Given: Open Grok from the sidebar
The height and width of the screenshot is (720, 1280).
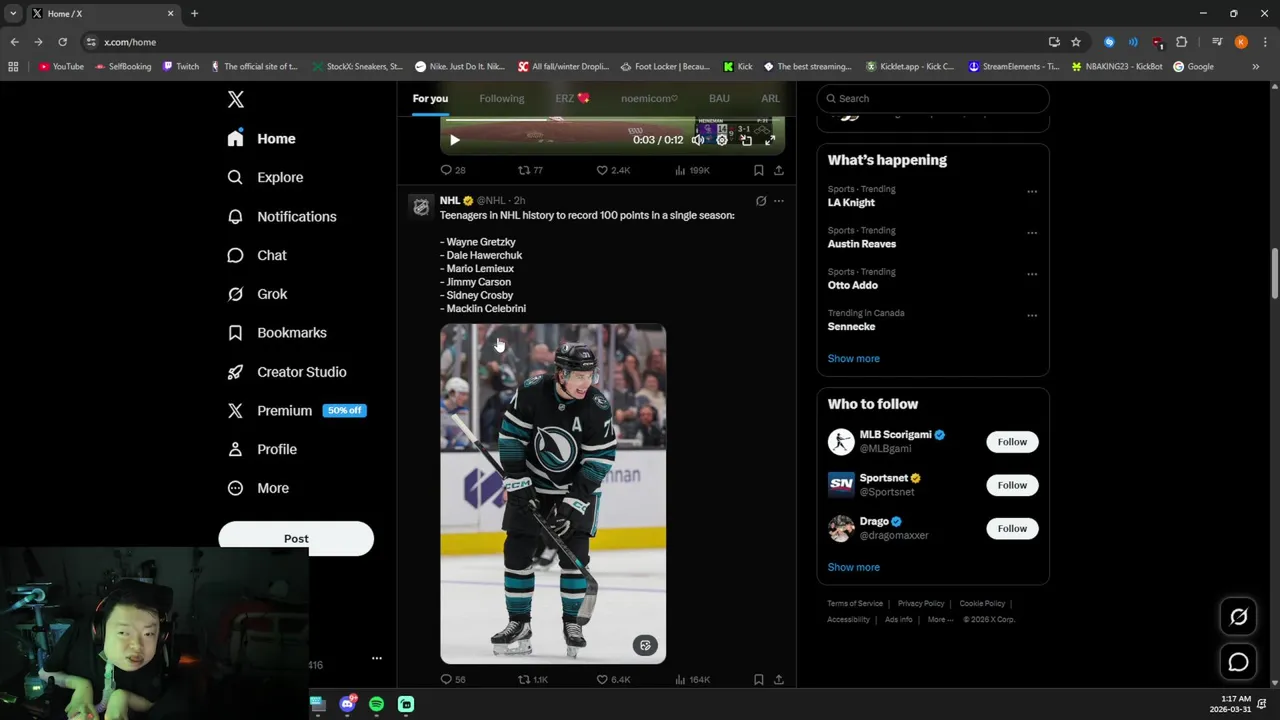Looking at the screenshot, I should tap(257, 294).
